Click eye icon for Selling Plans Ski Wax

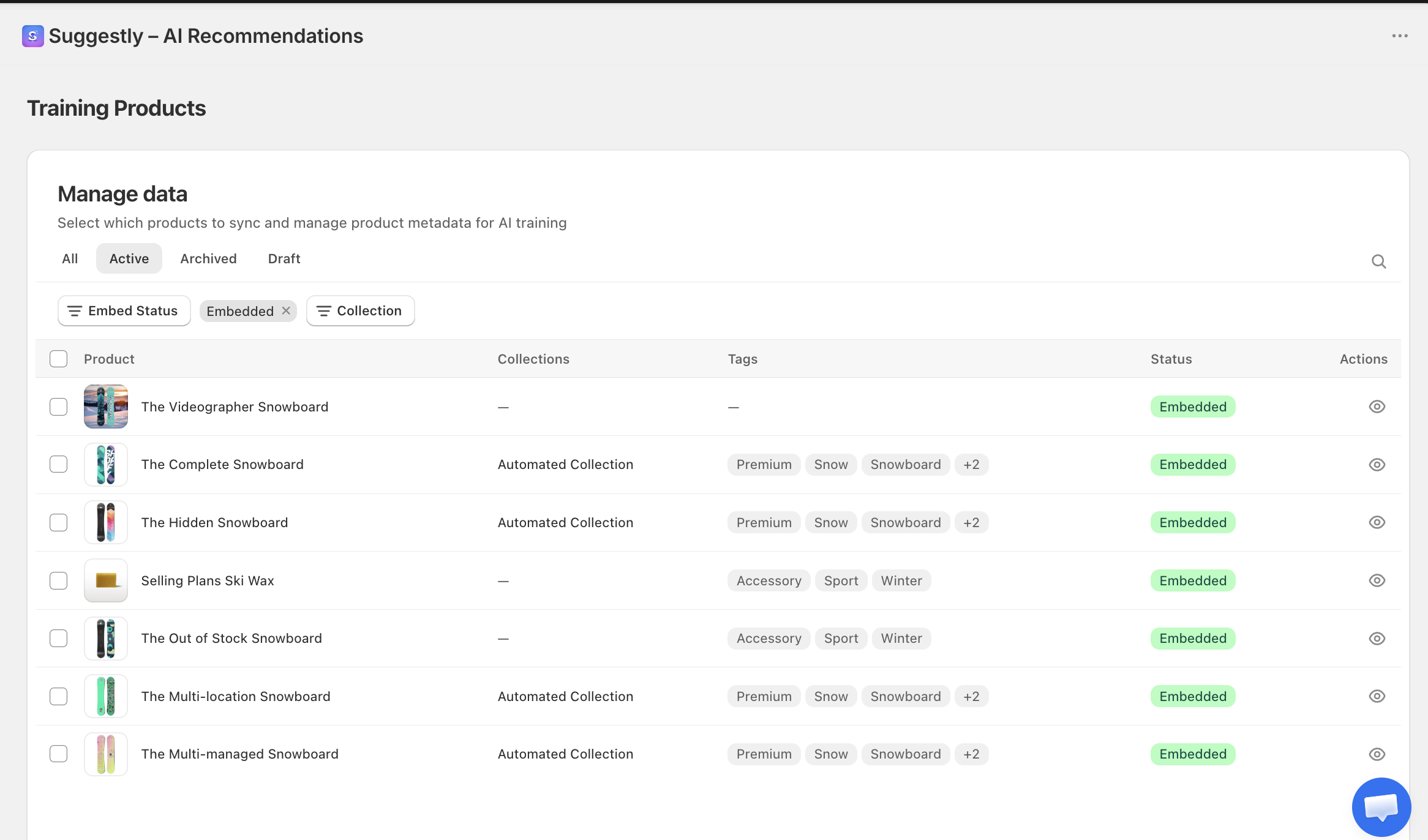tap(1377, 580)
